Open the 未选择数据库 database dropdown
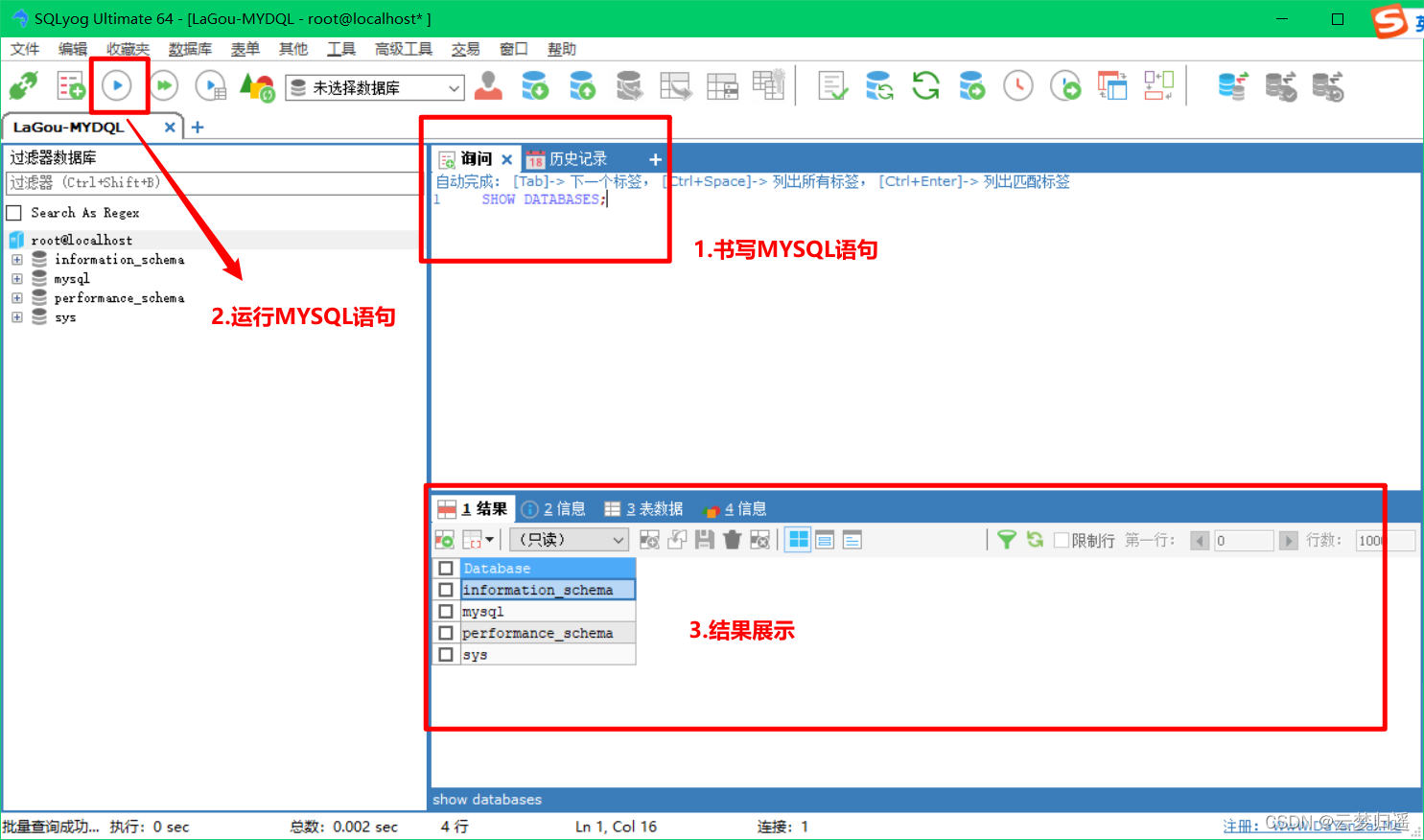 coord(375,87)
